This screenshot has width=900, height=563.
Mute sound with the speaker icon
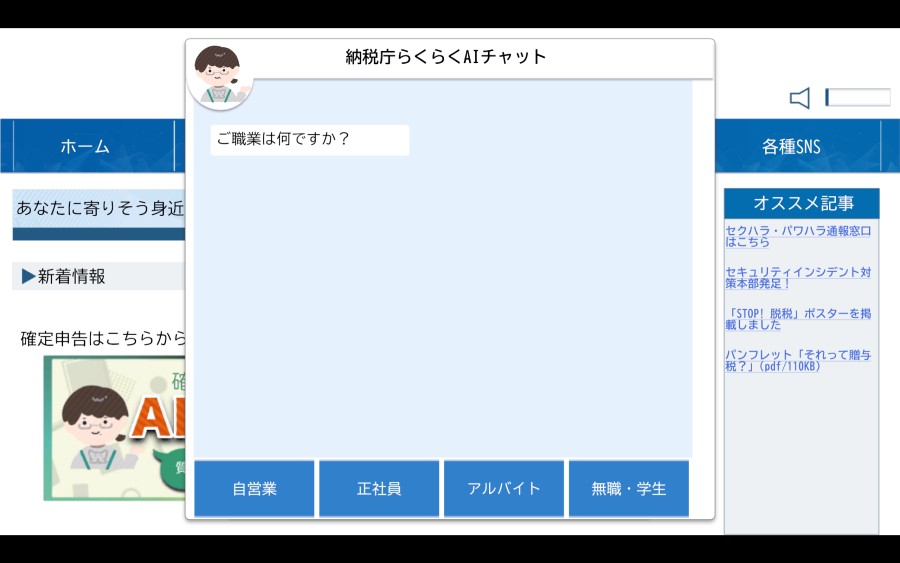tap(800, 98)
